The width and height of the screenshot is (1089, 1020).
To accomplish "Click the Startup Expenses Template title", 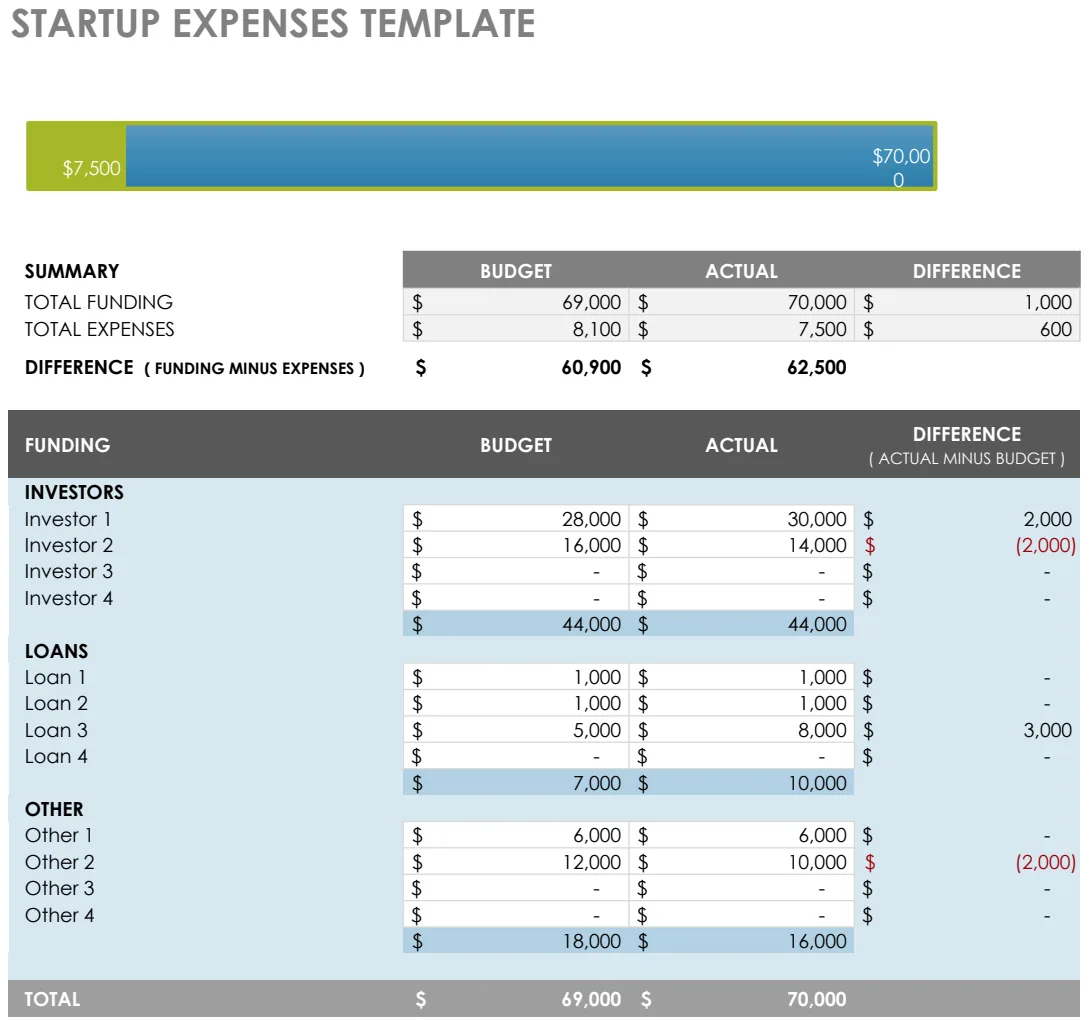I will click(x=273, y=23).
